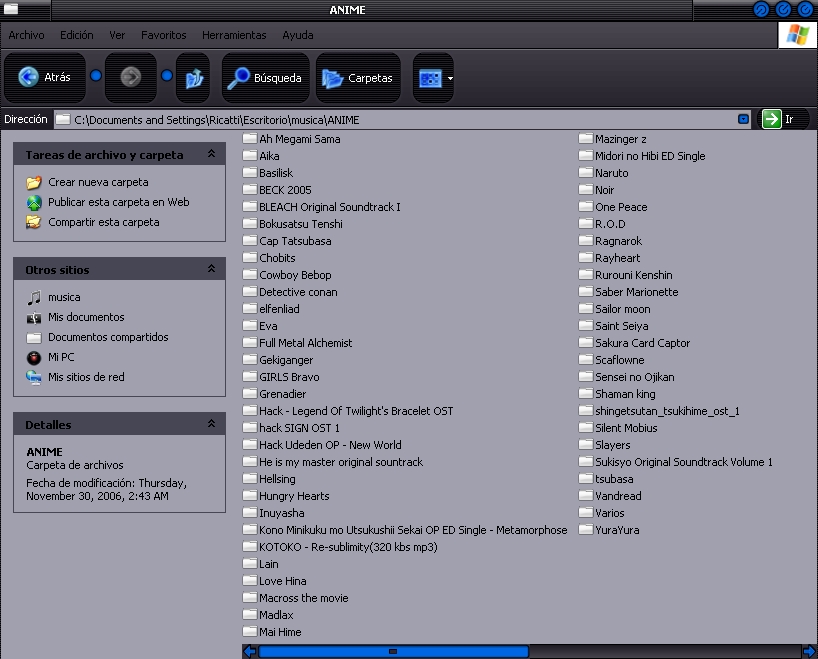The width and height of the screenshot is (818, 659).
Task: Select 'Macross the movie' folder name
Action: 304,598
